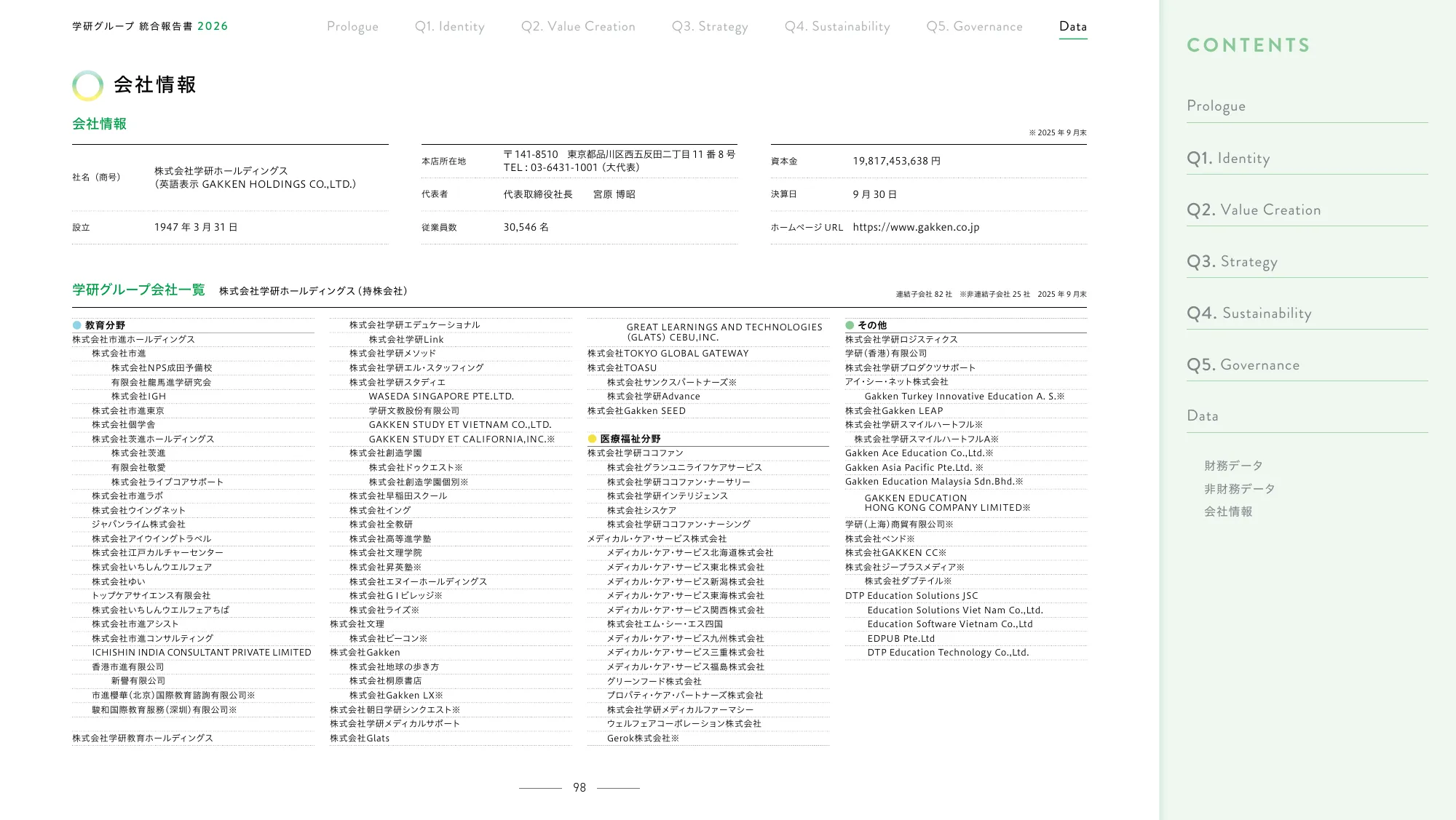Click the homepage URL https://www.gakken.co.jp

coord(916,227)
